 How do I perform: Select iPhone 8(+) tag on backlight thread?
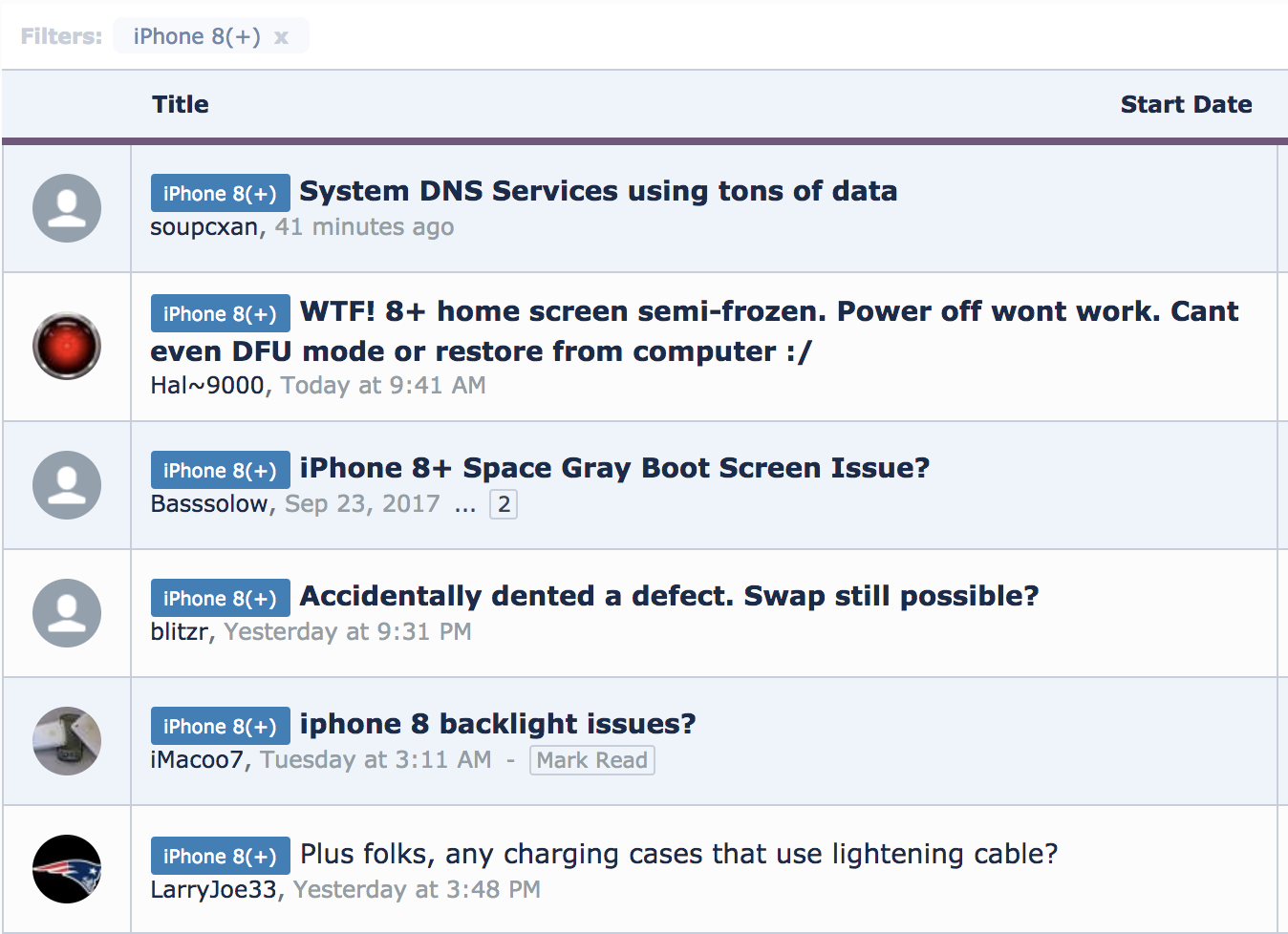point(220,727)
